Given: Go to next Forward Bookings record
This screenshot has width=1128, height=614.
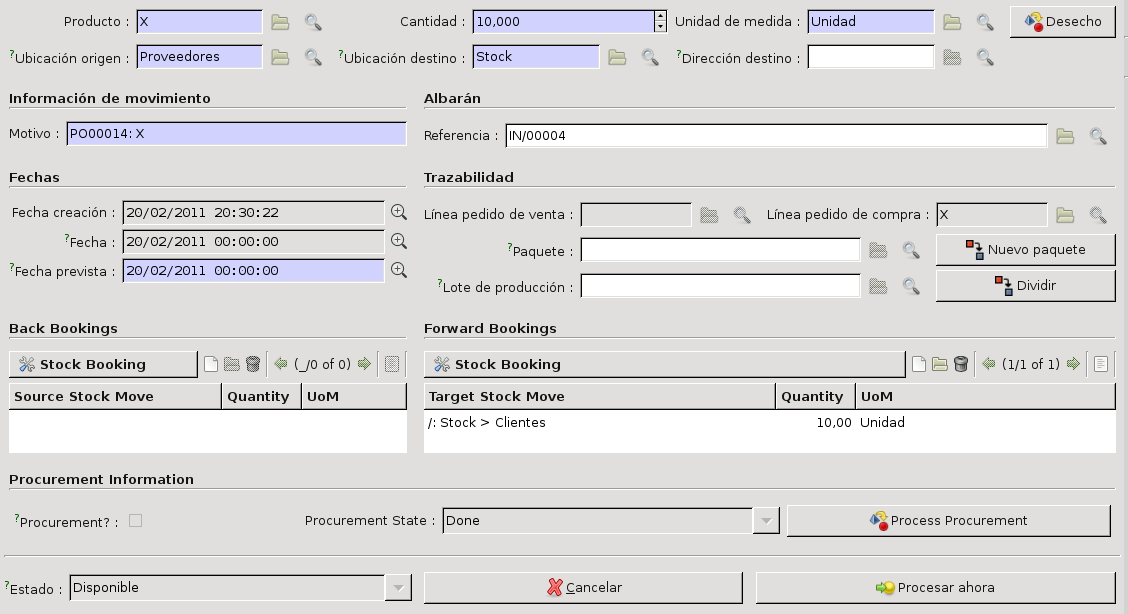Looking at the screenshot, I should 1073,364.
